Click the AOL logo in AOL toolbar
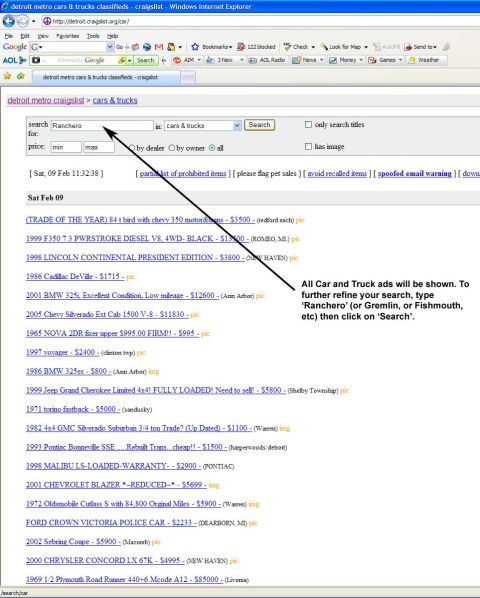Viewport: 480px width, 598px height. click(x=14, y=60)
